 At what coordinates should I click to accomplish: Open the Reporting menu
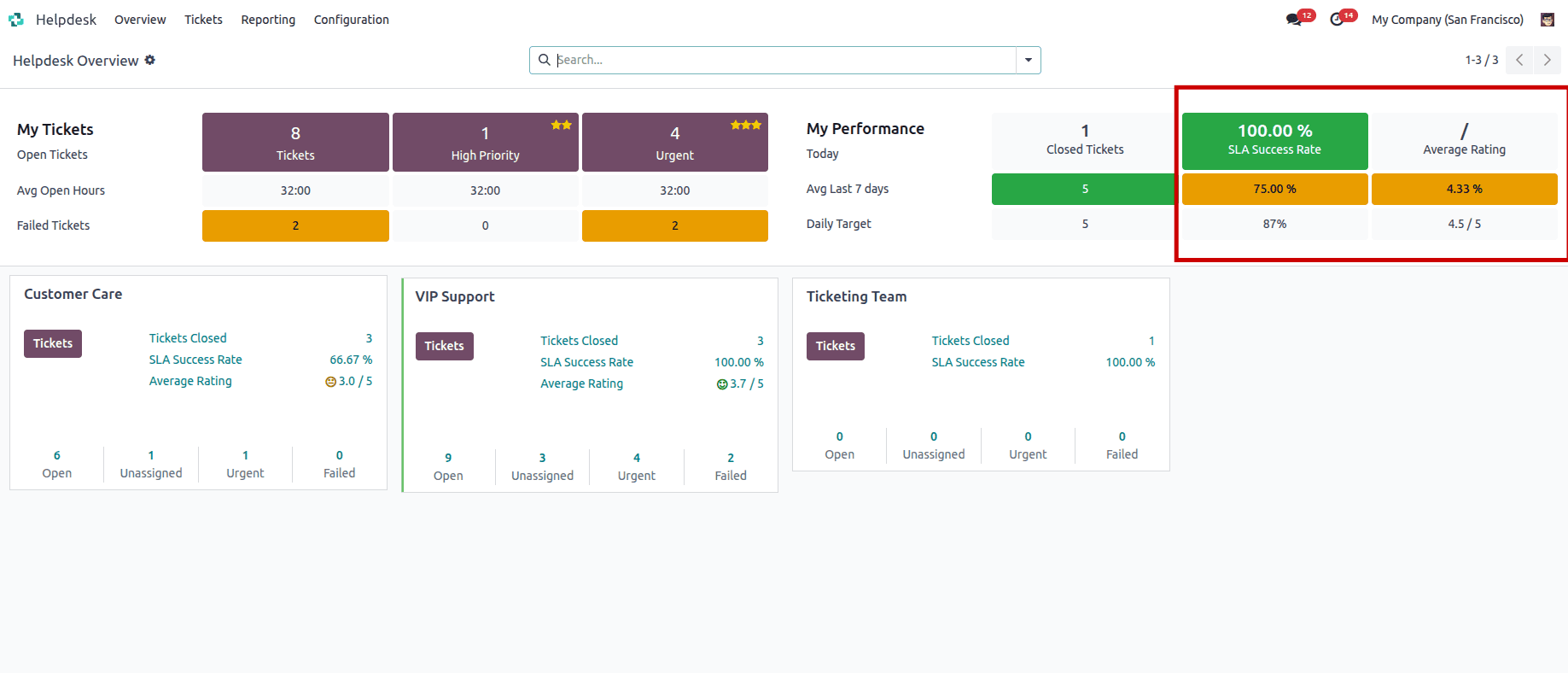[x=268, y=20]
